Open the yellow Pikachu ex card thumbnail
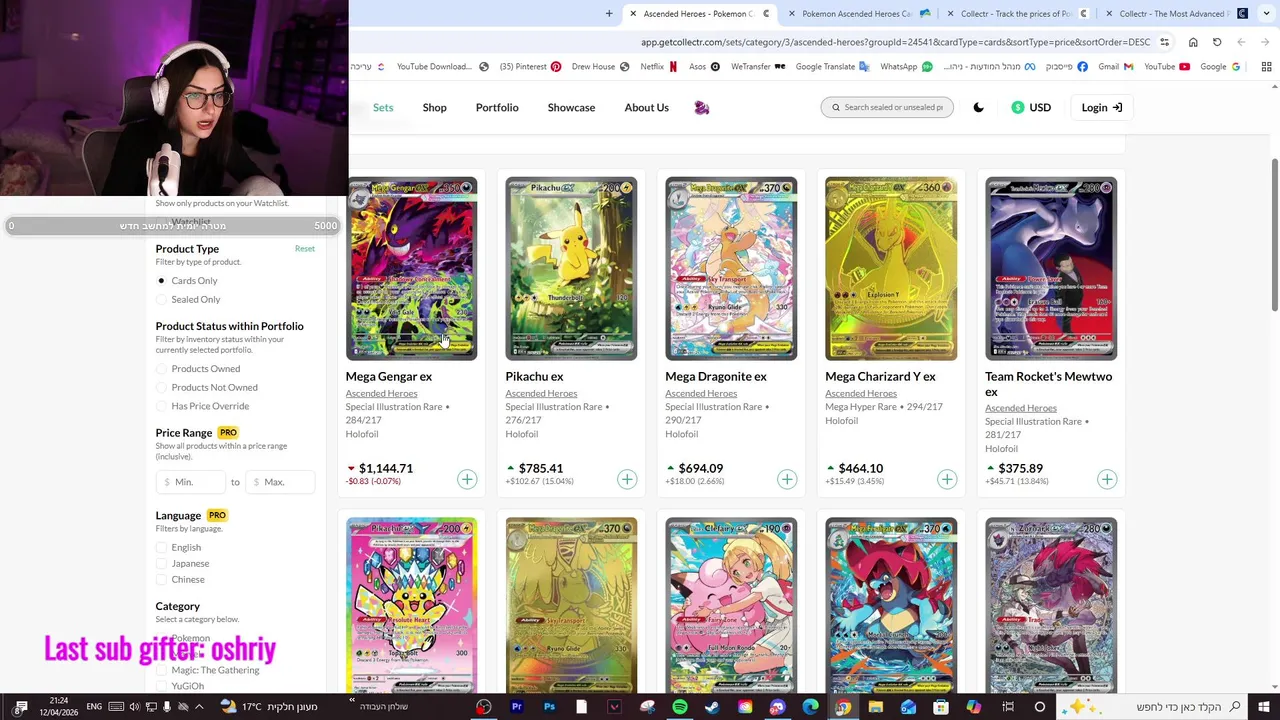 [x=571, y=269]
